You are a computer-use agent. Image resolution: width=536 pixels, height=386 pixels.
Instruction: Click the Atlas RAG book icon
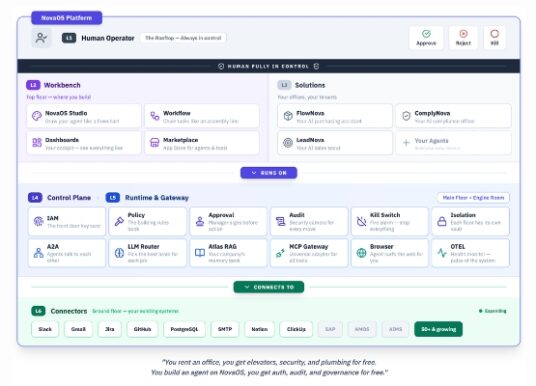(200, 253)
